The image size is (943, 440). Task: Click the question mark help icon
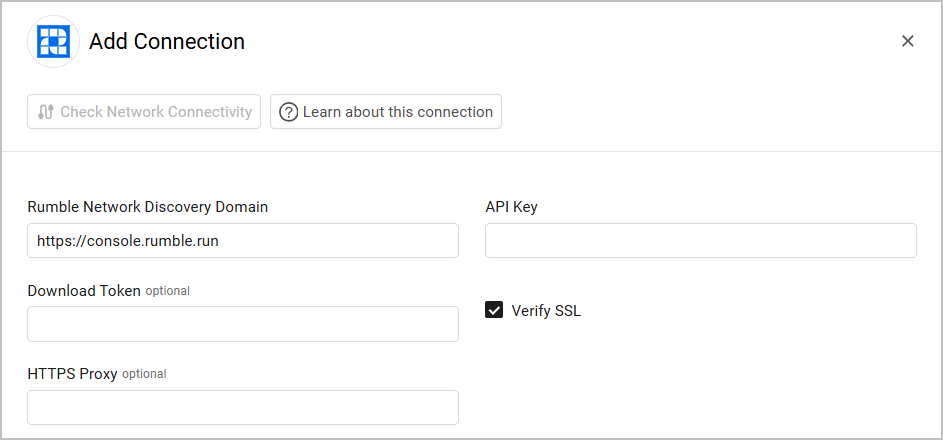pos(289,112)
